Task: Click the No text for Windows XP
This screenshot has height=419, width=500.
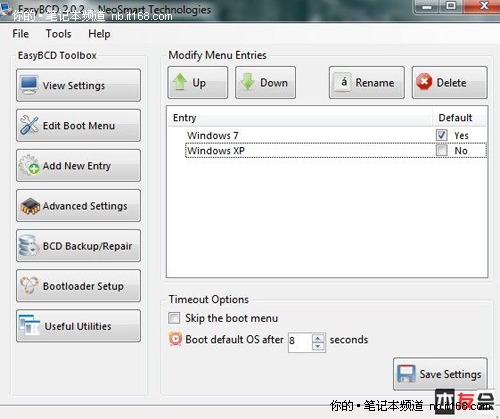Action: (461, 151)
